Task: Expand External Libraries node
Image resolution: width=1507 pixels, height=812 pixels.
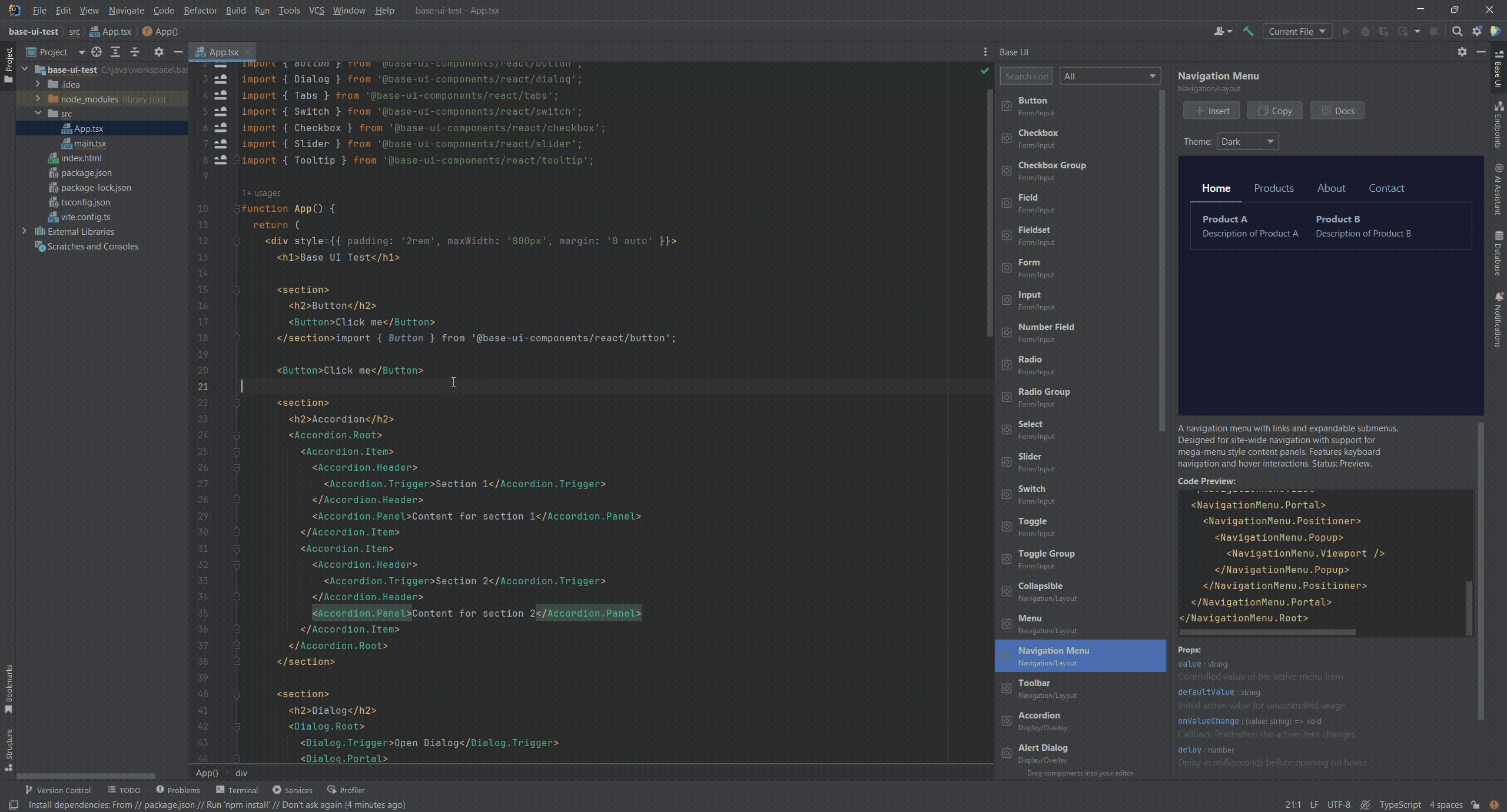Action: 24,231
